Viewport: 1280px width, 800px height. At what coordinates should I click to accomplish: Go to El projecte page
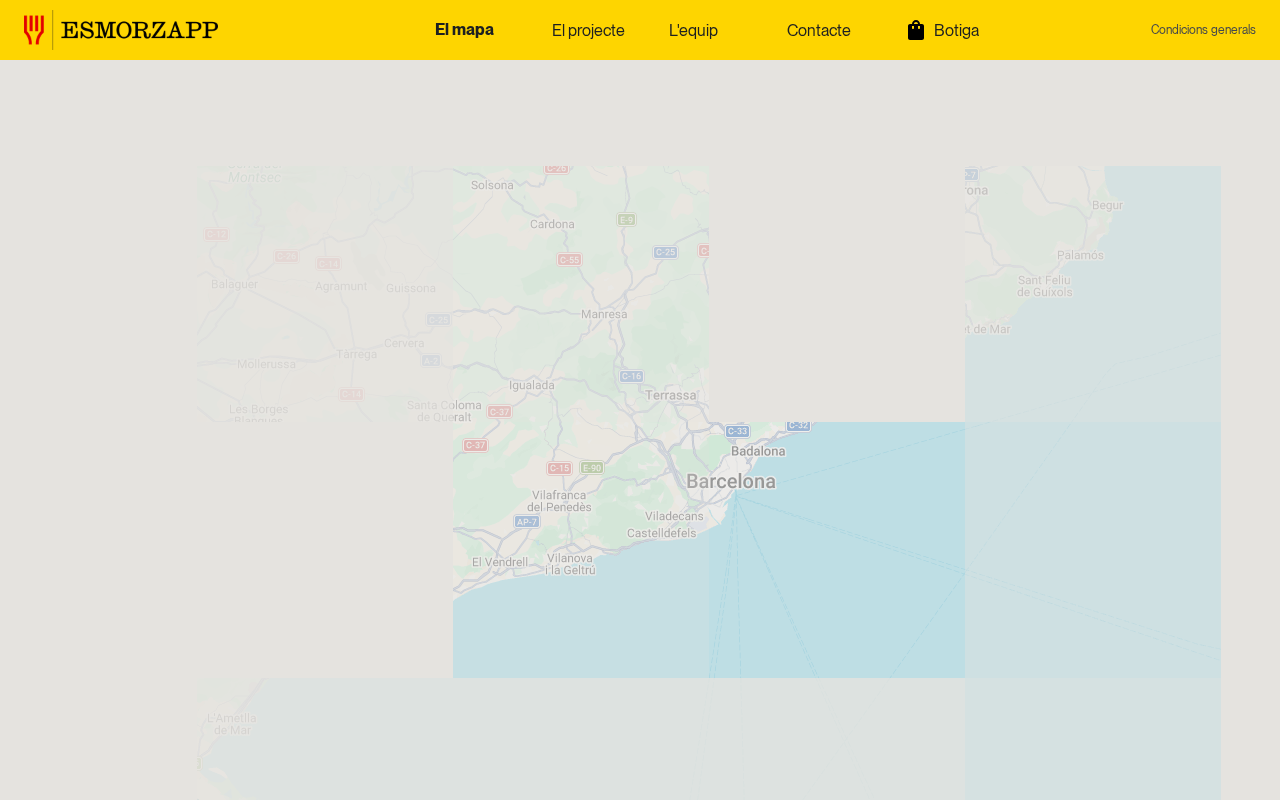pyautogui.click(x=588, y=30)
